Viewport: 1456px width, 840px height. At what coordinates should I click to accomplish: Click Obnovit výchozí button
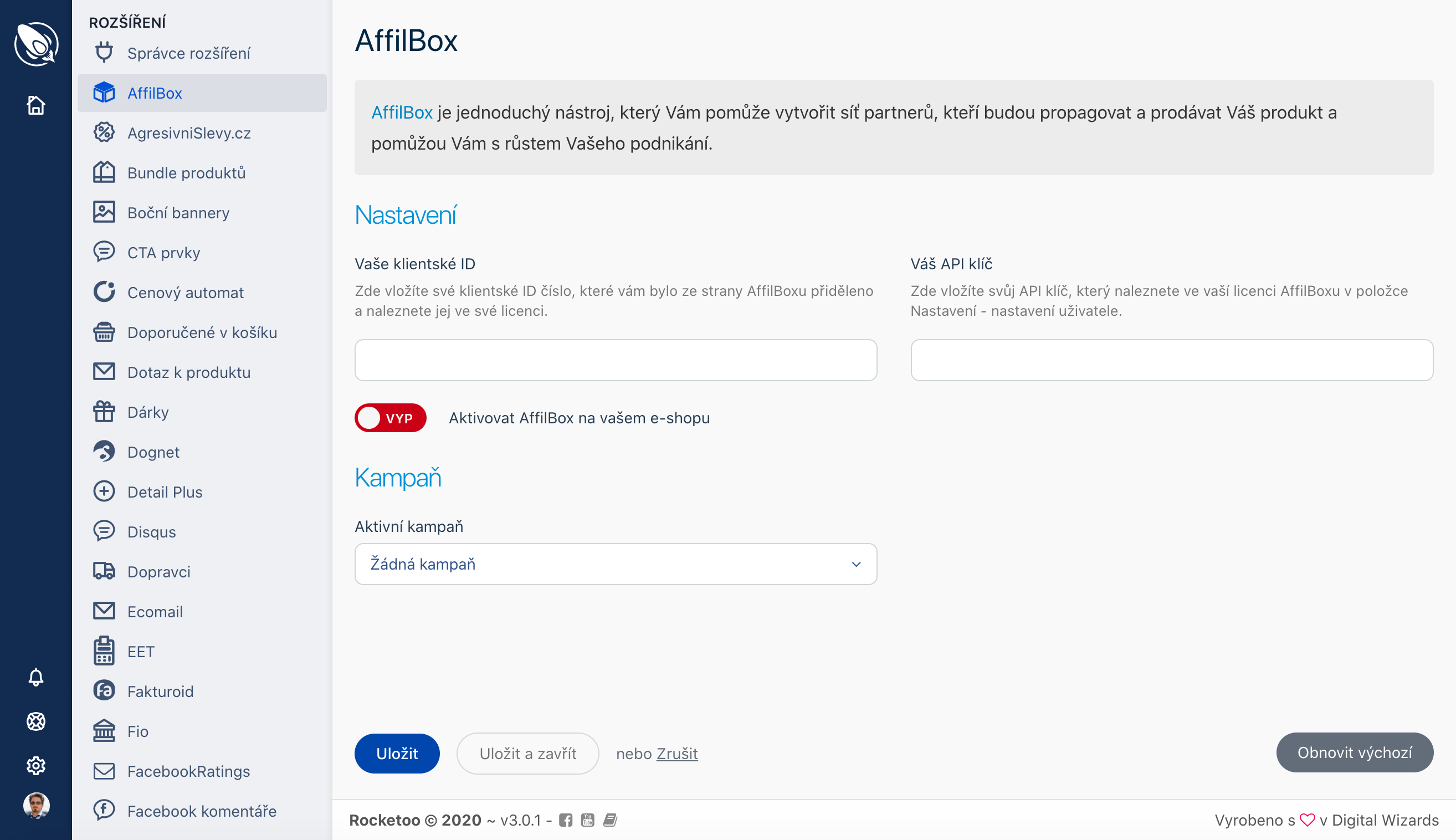1354,752
